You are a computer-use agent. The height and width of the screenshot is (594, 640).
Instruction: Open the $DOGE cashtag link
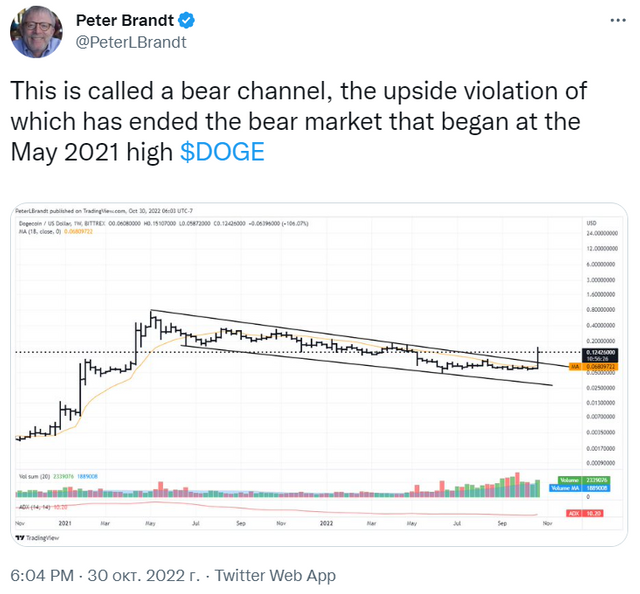[x=222, y=152]
